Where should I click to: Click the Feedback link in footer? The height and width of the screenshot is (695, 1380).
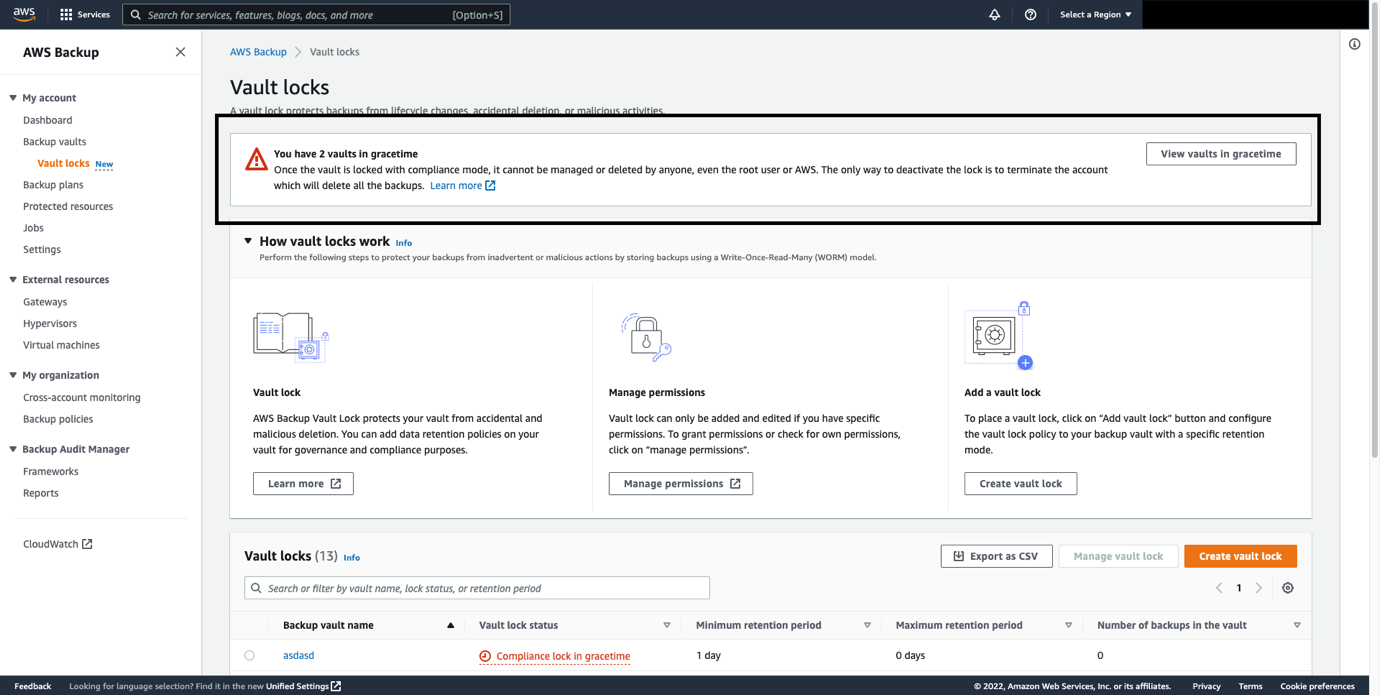tap(33, 686)
